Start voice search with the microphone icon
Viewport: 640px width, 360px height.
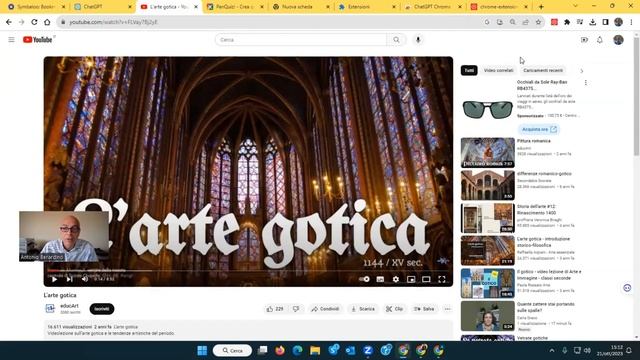point(418,40)
